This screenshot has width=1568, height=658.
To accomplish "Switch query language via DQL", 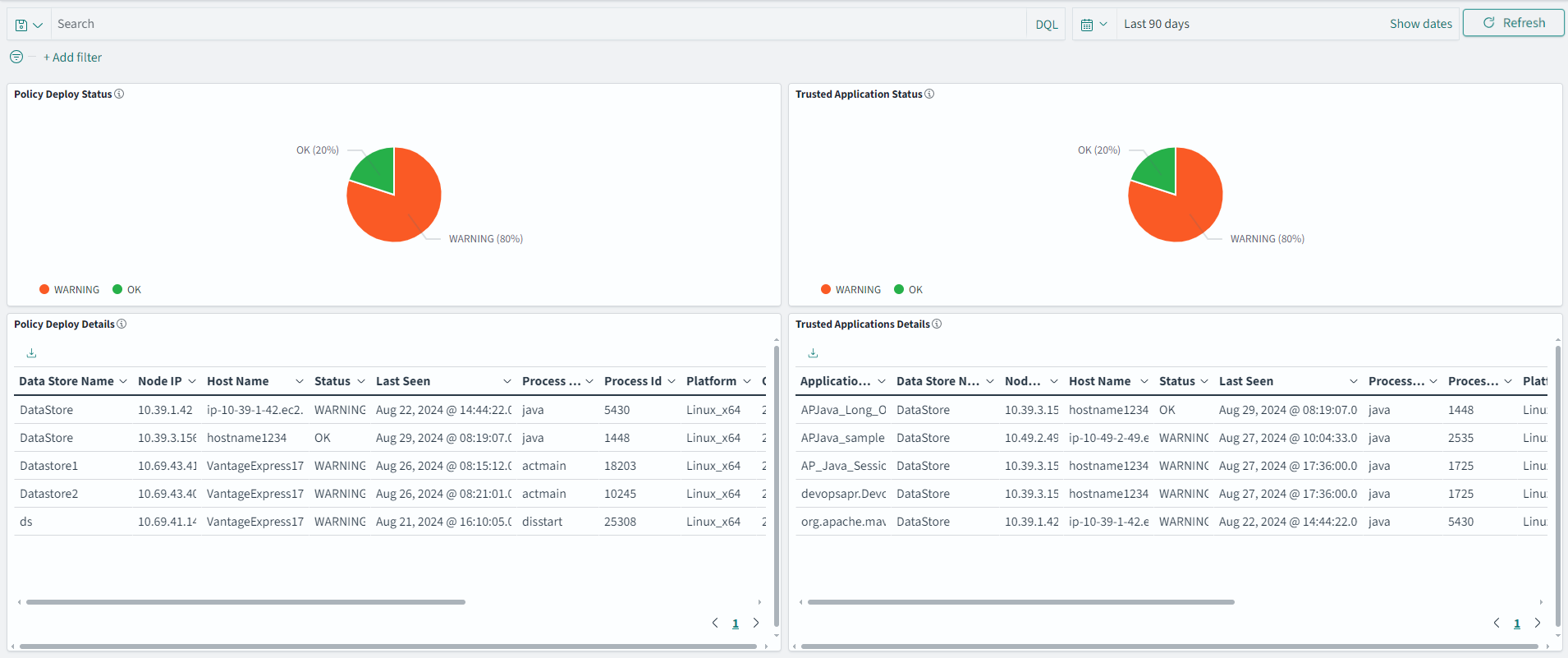I will tap(1046, 25).
